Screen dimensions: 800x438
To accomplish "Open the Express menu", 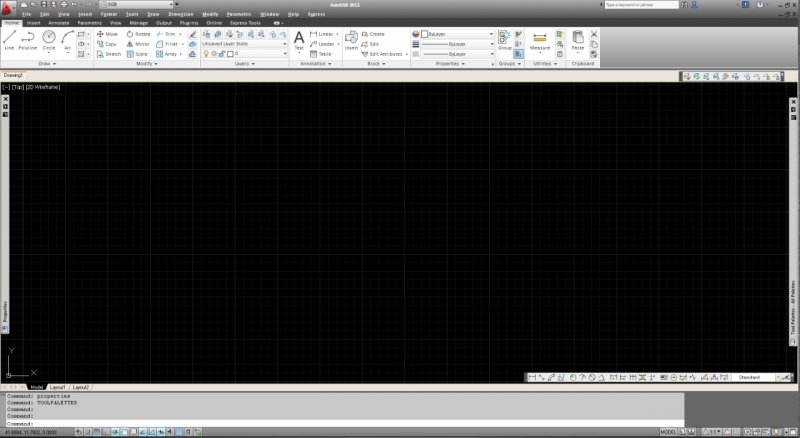I will [x=316, y=14].
